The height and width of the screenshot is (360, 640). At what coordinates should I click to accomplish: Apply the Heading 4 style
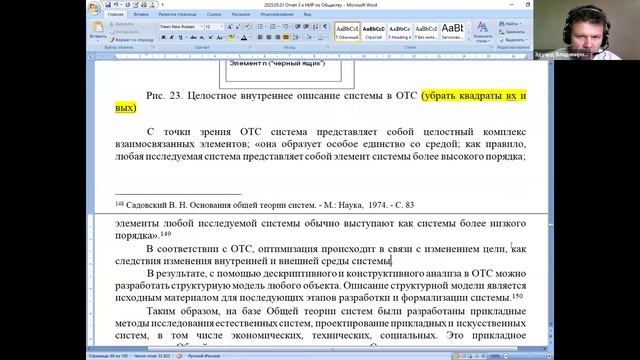[x=400, y=32]
